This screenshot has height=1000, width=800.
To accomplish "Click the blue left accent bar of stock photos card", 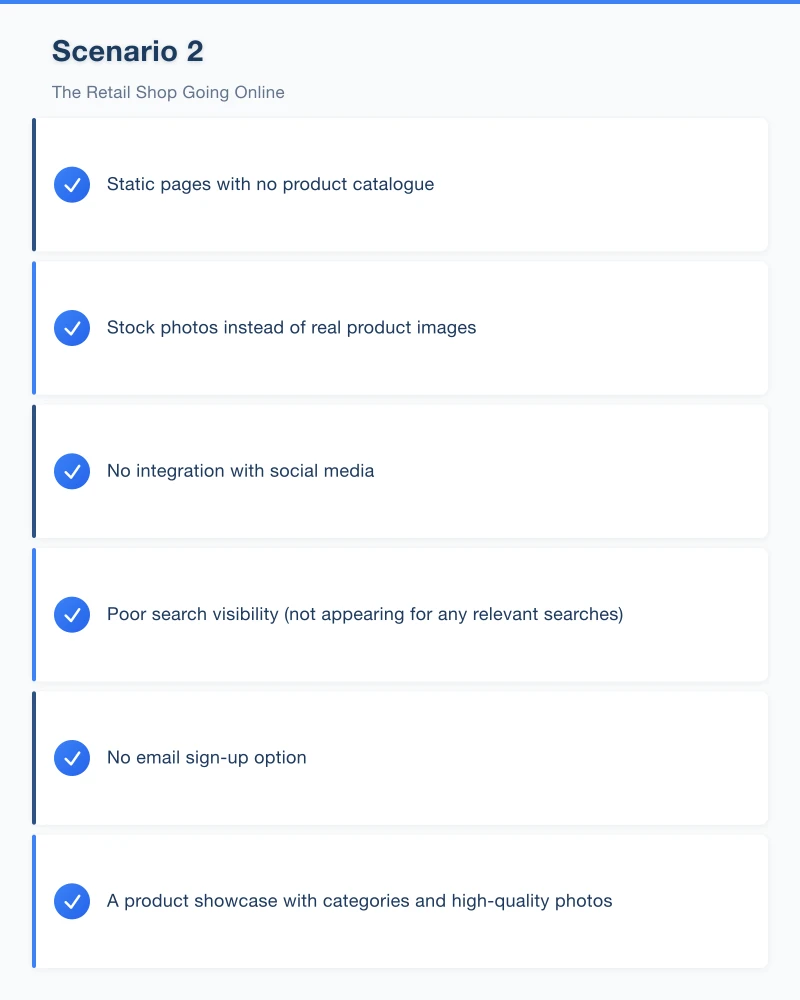I will [x=34, y=328].
